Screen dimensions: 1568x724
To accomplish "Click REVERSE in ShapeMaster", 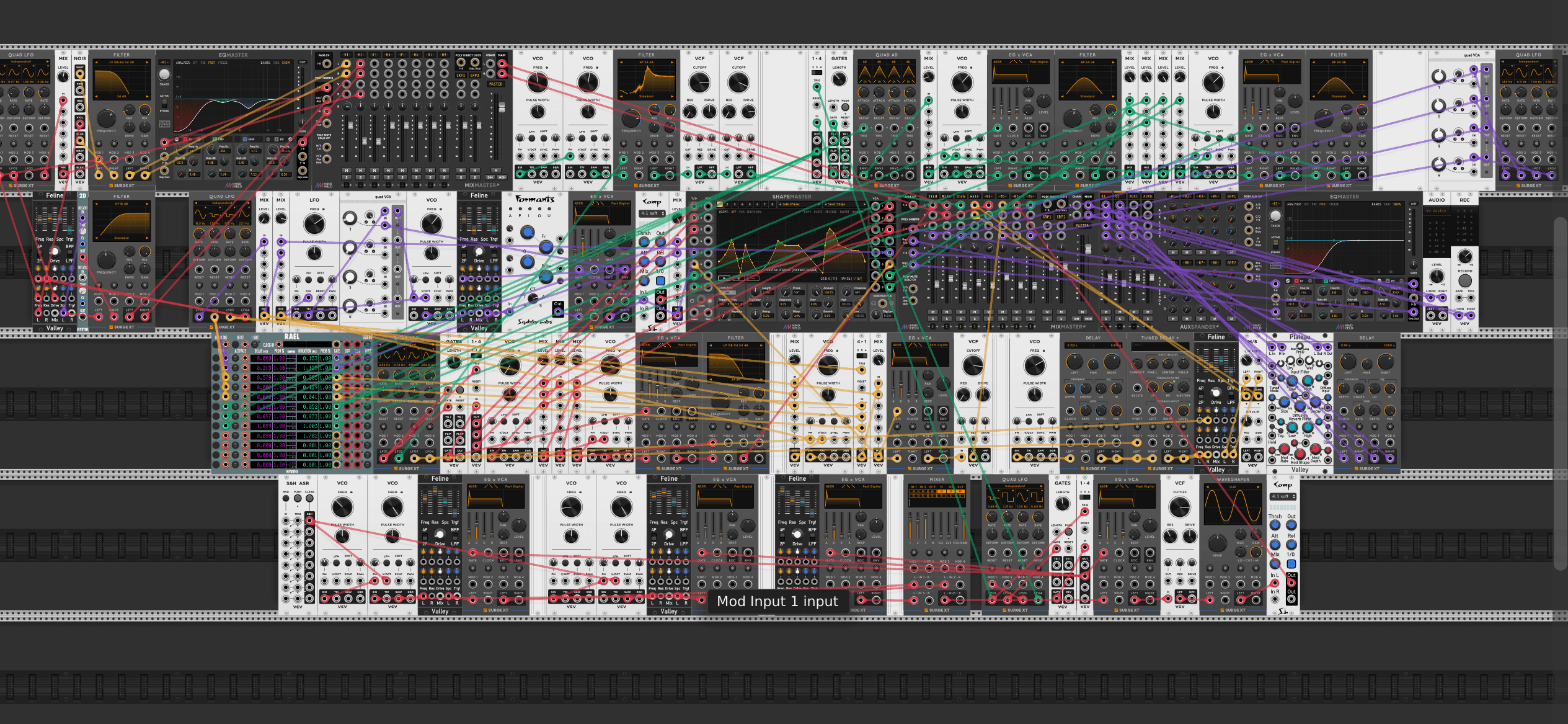I will click(831, 212).
